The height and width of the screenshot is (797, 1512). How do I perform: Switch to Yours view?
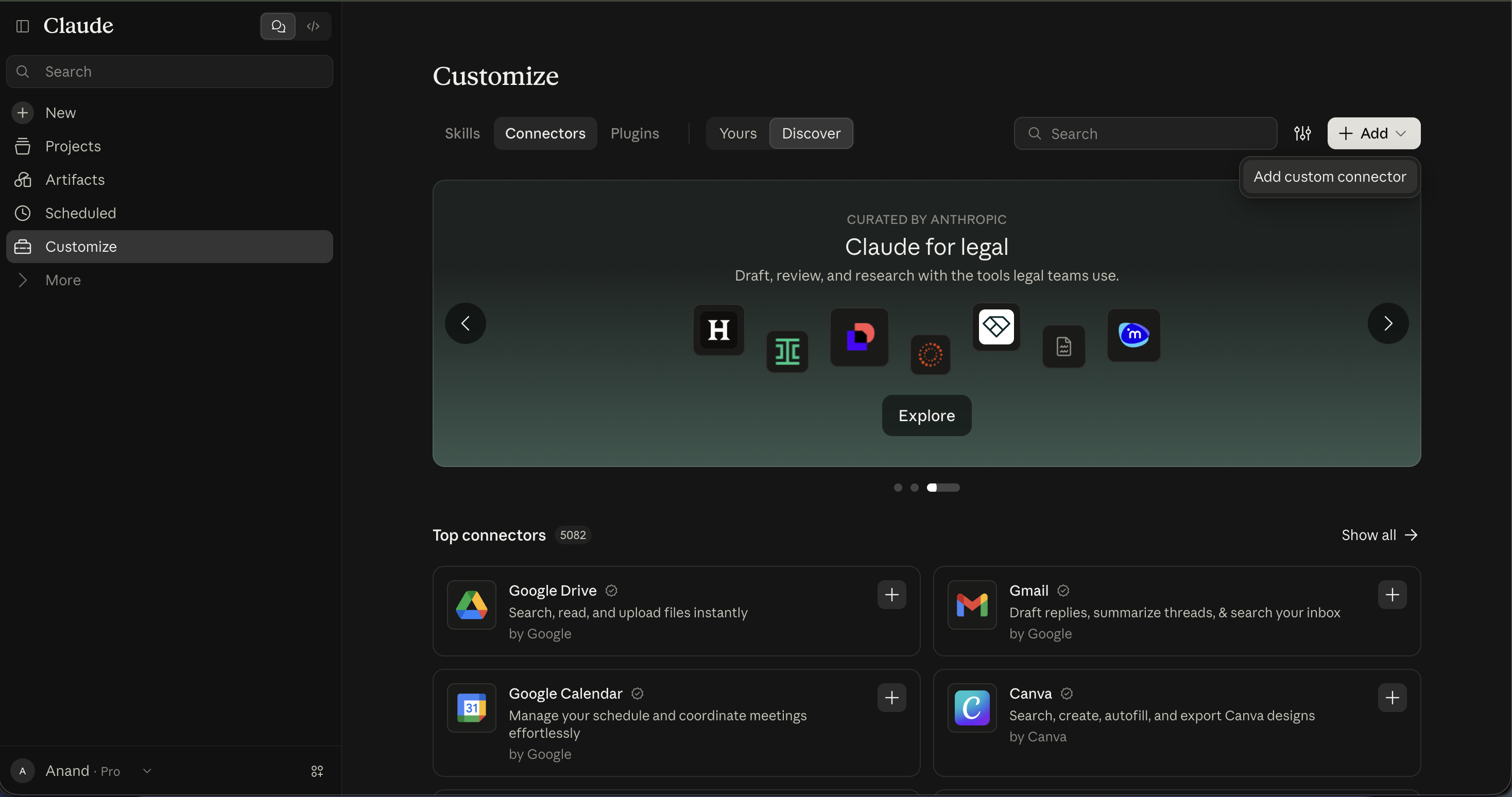pos(738,133)
